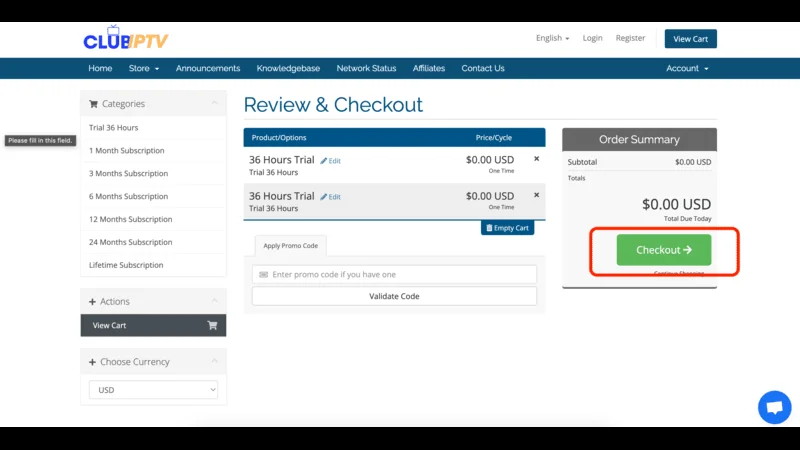
Task: Collapse the Choose Currency panel
Action: pyautogui.click(x=214, y=362)
